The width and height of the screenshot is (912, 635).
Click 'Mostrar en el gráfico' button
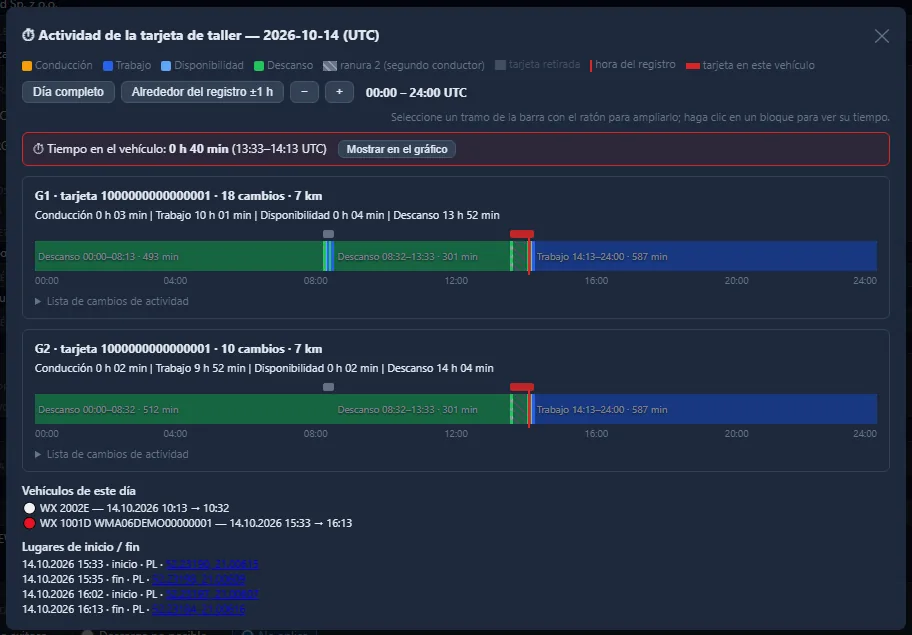pos(397,149)
